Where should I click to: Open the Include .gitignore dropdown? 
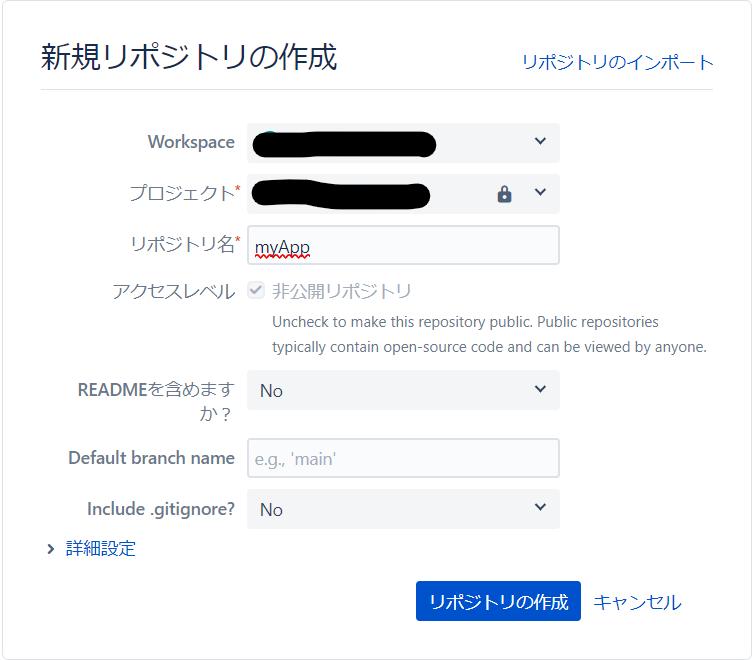(x=403, y=509)
